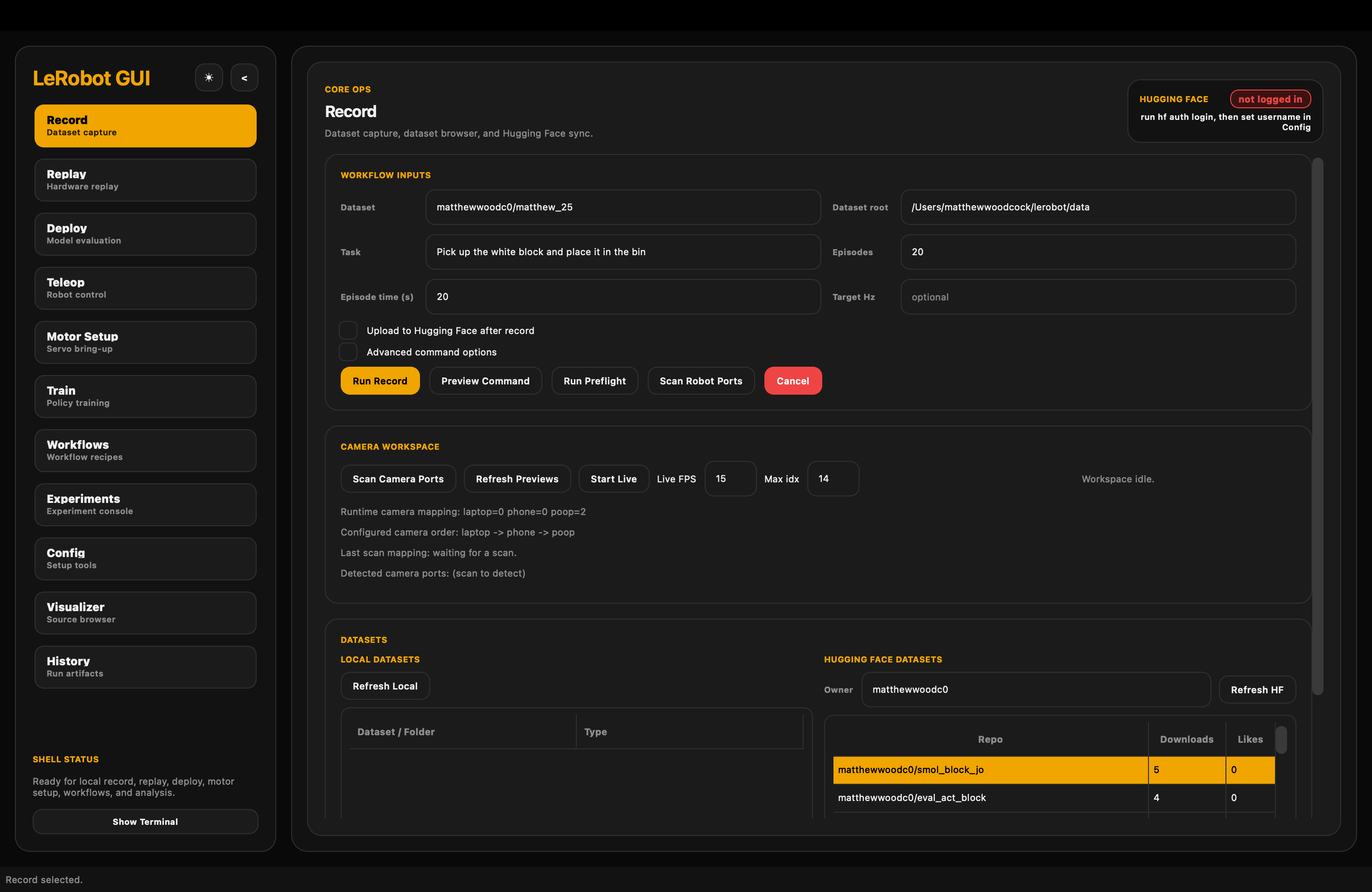Image resolution: width=1372 pixels, height=892 pixels.
Task: Open the Workflows recipes page
Action: [x=145, y=451]
